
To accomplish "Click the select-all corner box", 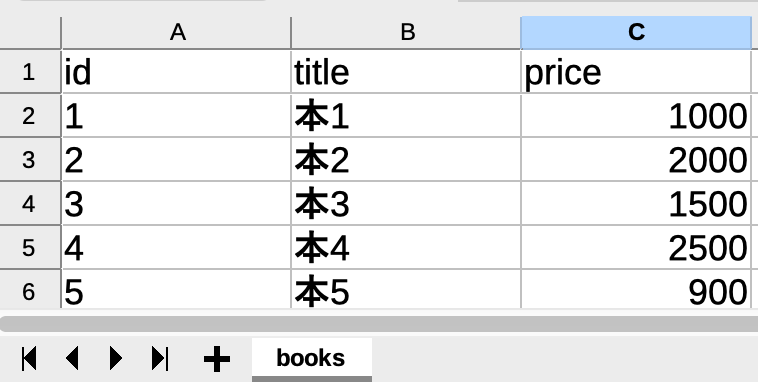I will (30, 32).
